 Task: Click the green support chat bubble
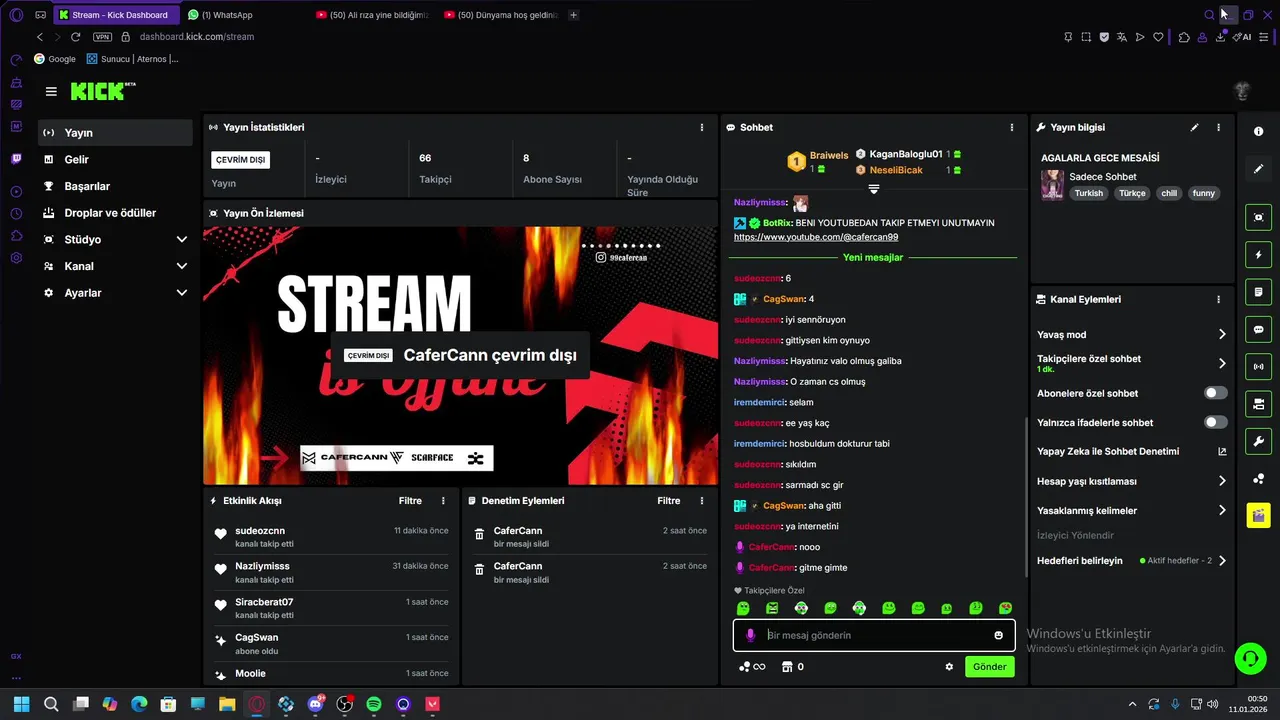point(1250,657)
